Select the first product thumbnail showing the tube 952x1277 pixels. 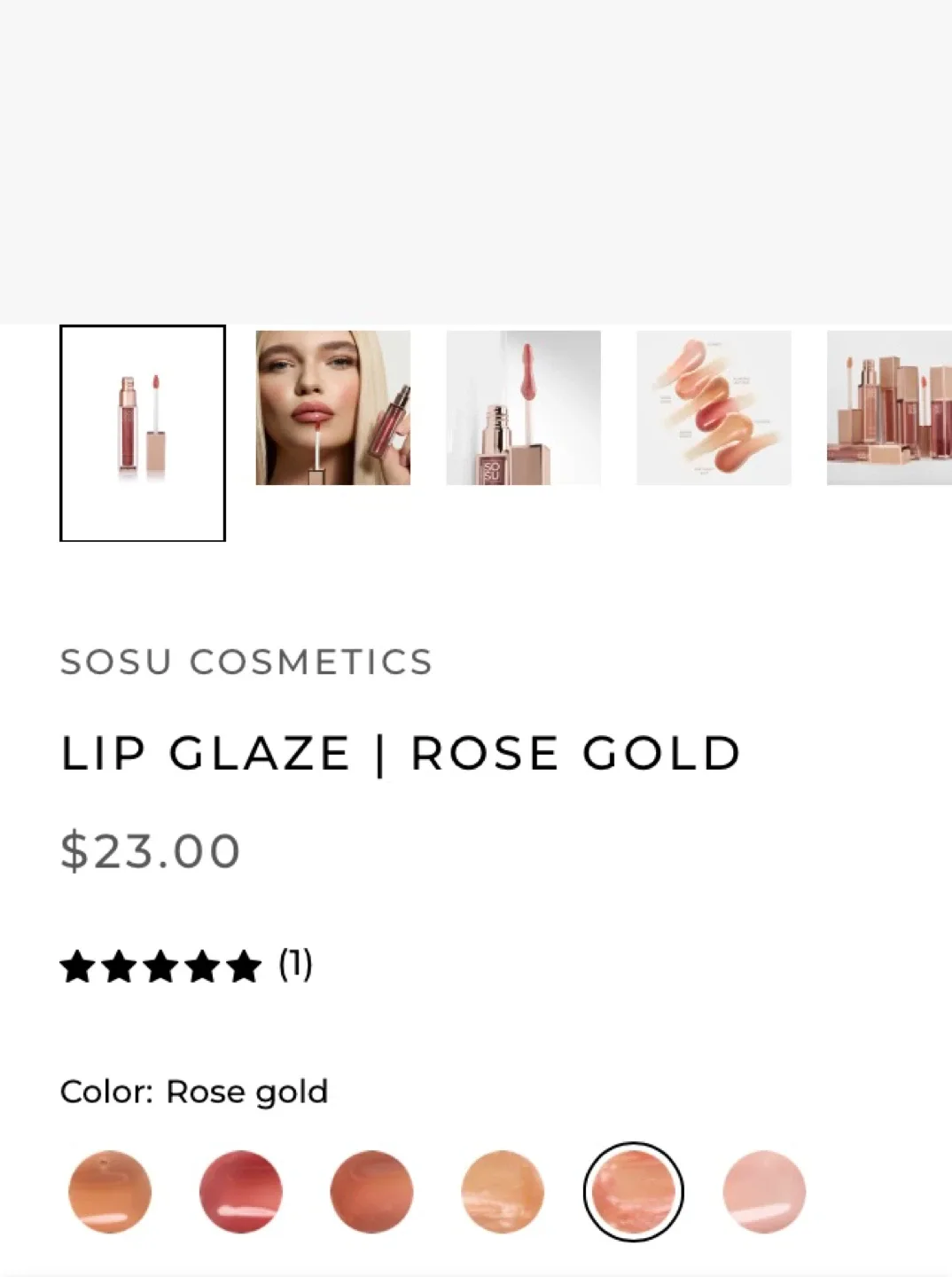(142, 433)
